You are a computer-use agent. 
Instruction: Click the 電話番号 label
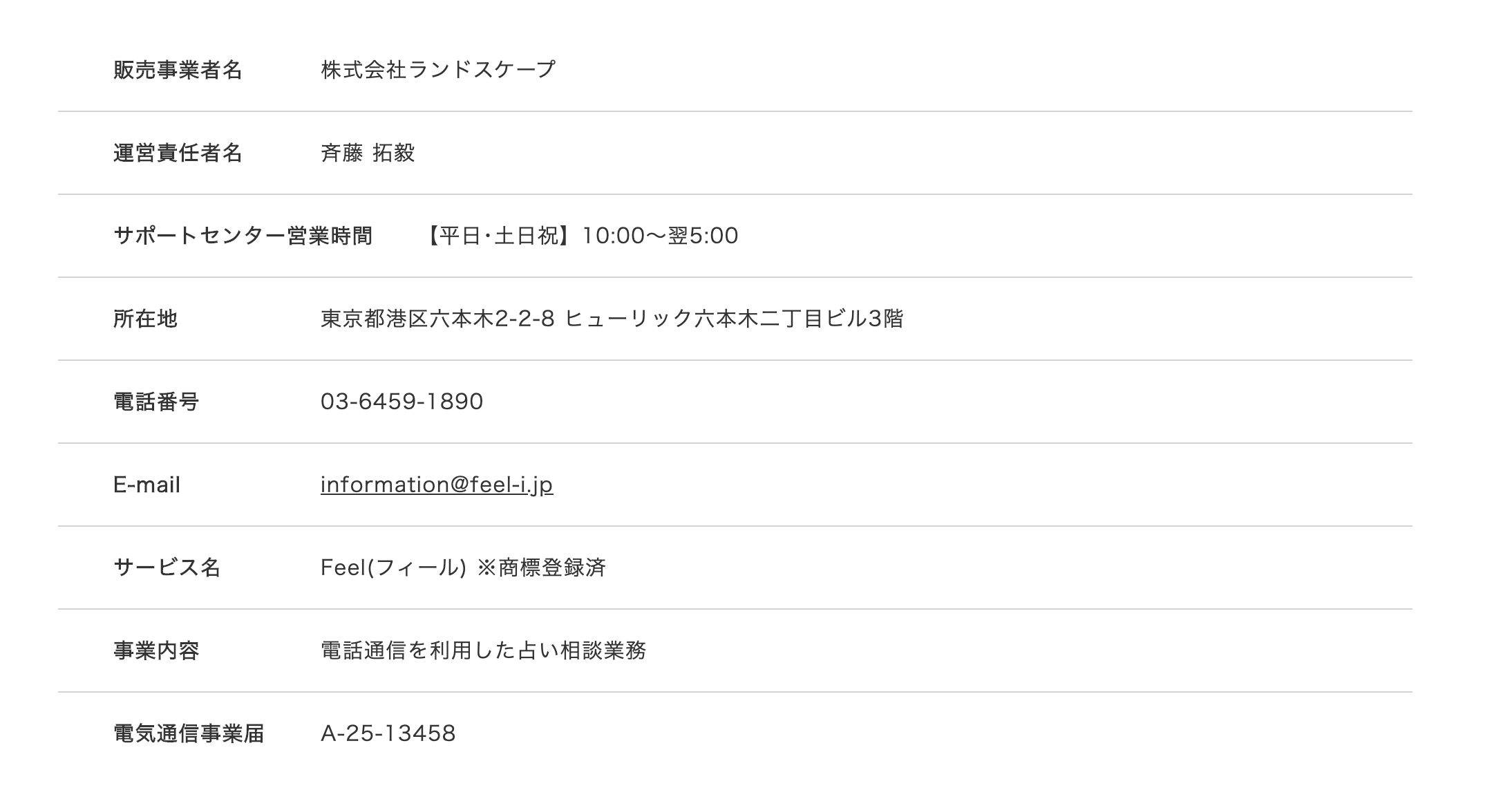click(156, 402)
